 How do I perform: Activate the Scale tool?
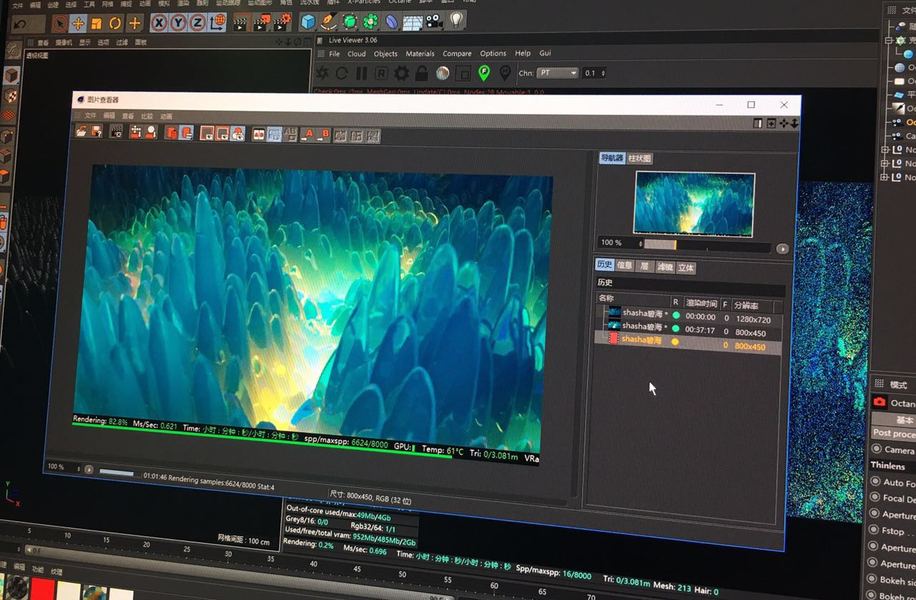(96, 23)
